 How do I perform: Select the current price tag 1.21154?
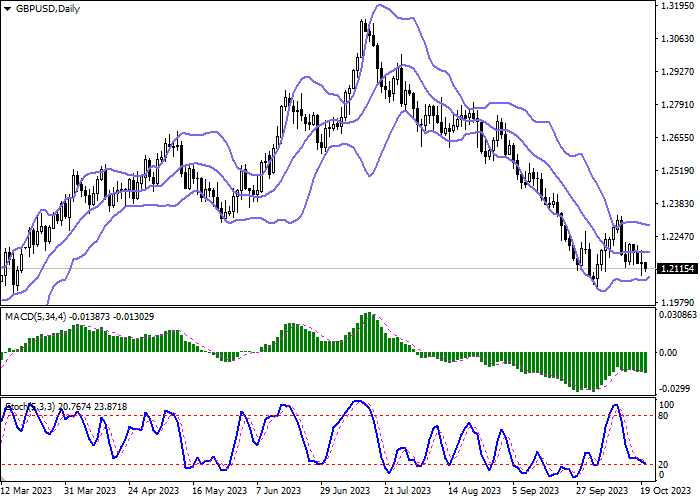(676, 269)
